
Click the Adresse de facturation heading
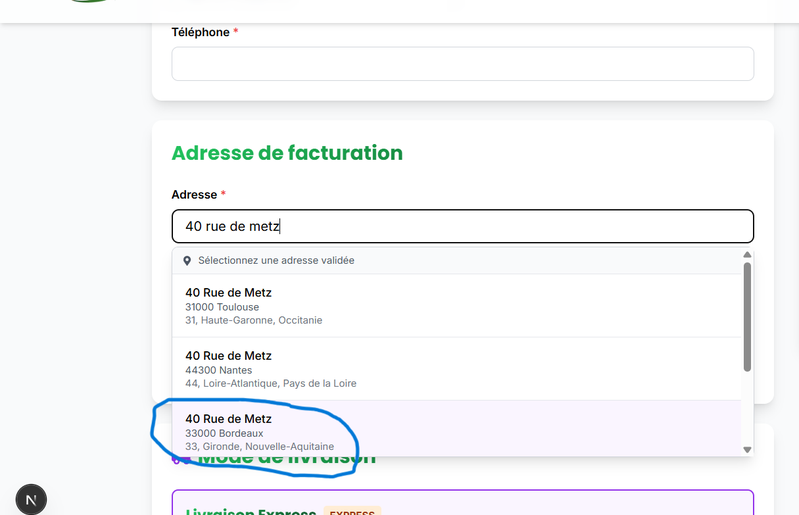(287, 153)
